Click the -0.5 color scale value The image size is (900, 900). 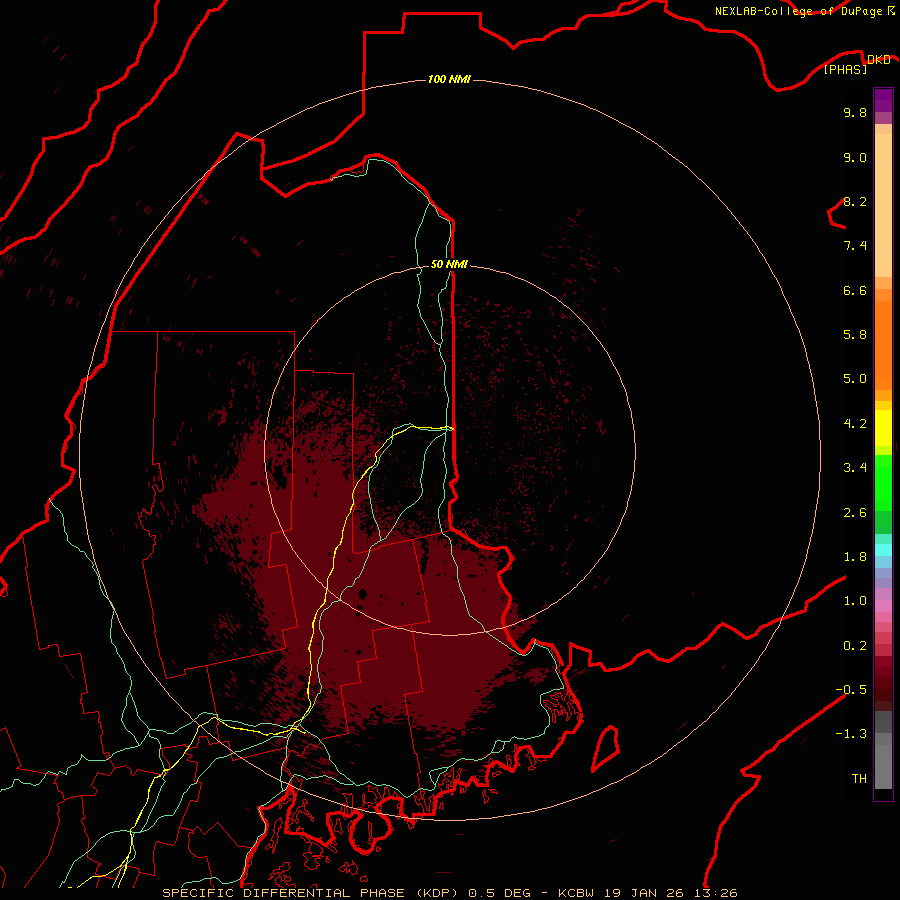coord(851,690)
